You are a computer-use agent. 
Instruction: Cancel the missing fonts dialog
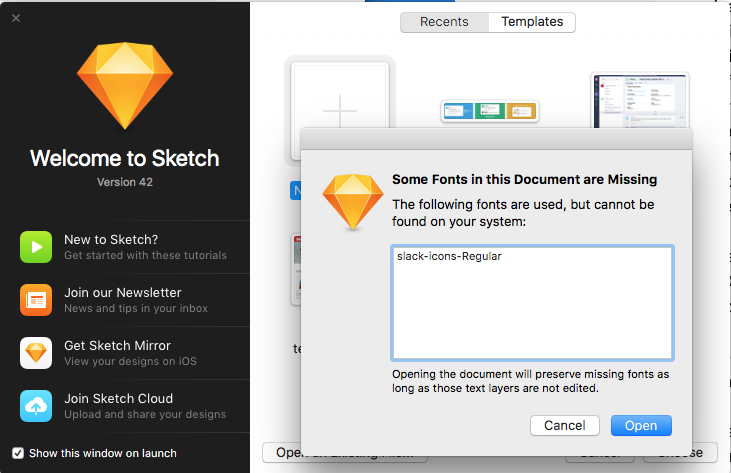pos(564,425)
